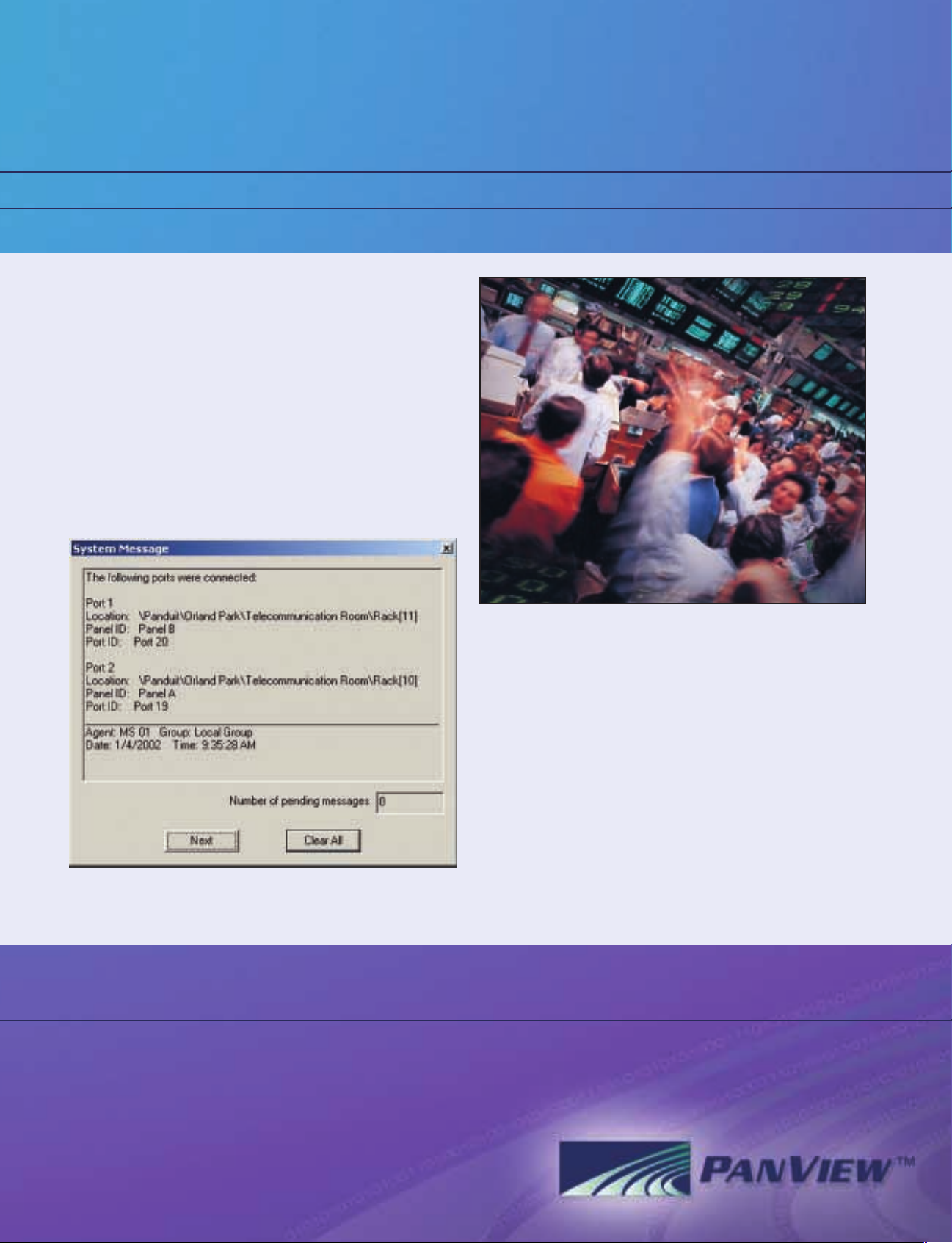Viewport: 952px width, 1243px height.
Task: Click the 'Date: 1/4/2002' timestamp line
Action: tap(171, 745)
